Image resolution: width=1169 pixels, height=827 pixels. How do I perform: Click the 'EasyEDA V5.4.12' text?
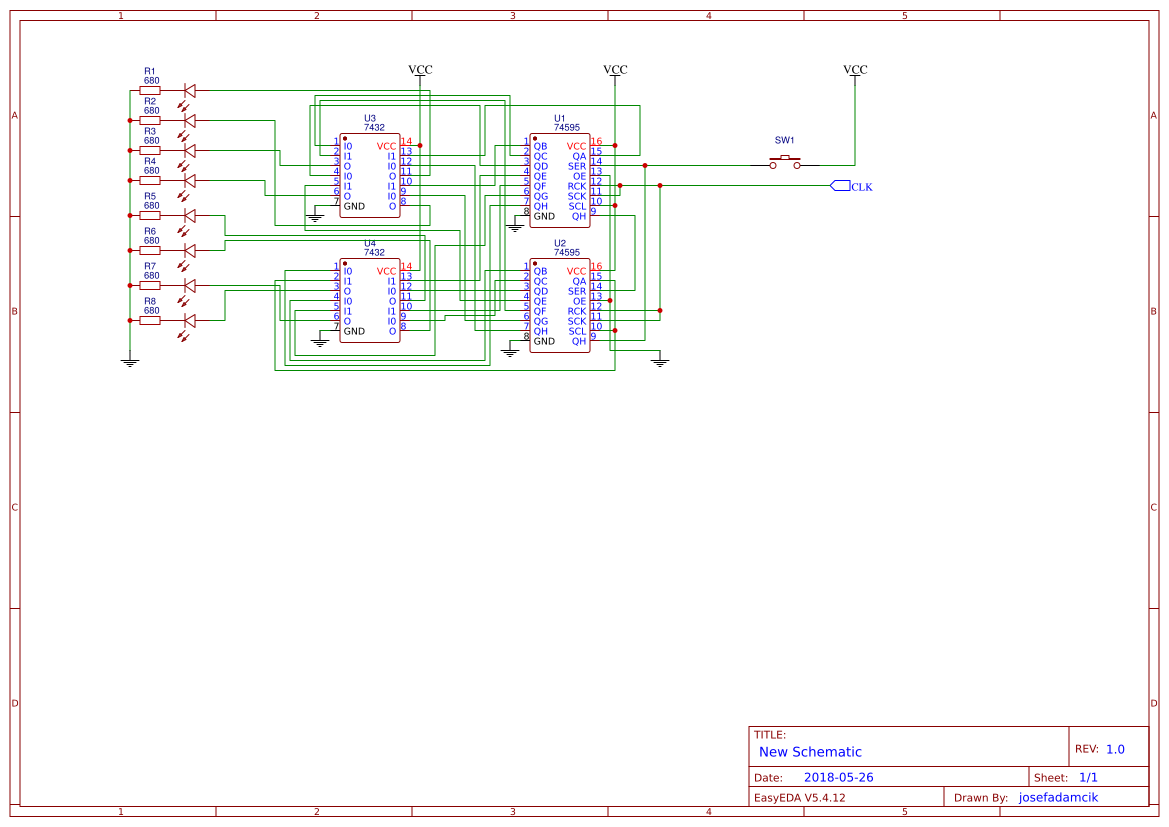click(799, 798)
